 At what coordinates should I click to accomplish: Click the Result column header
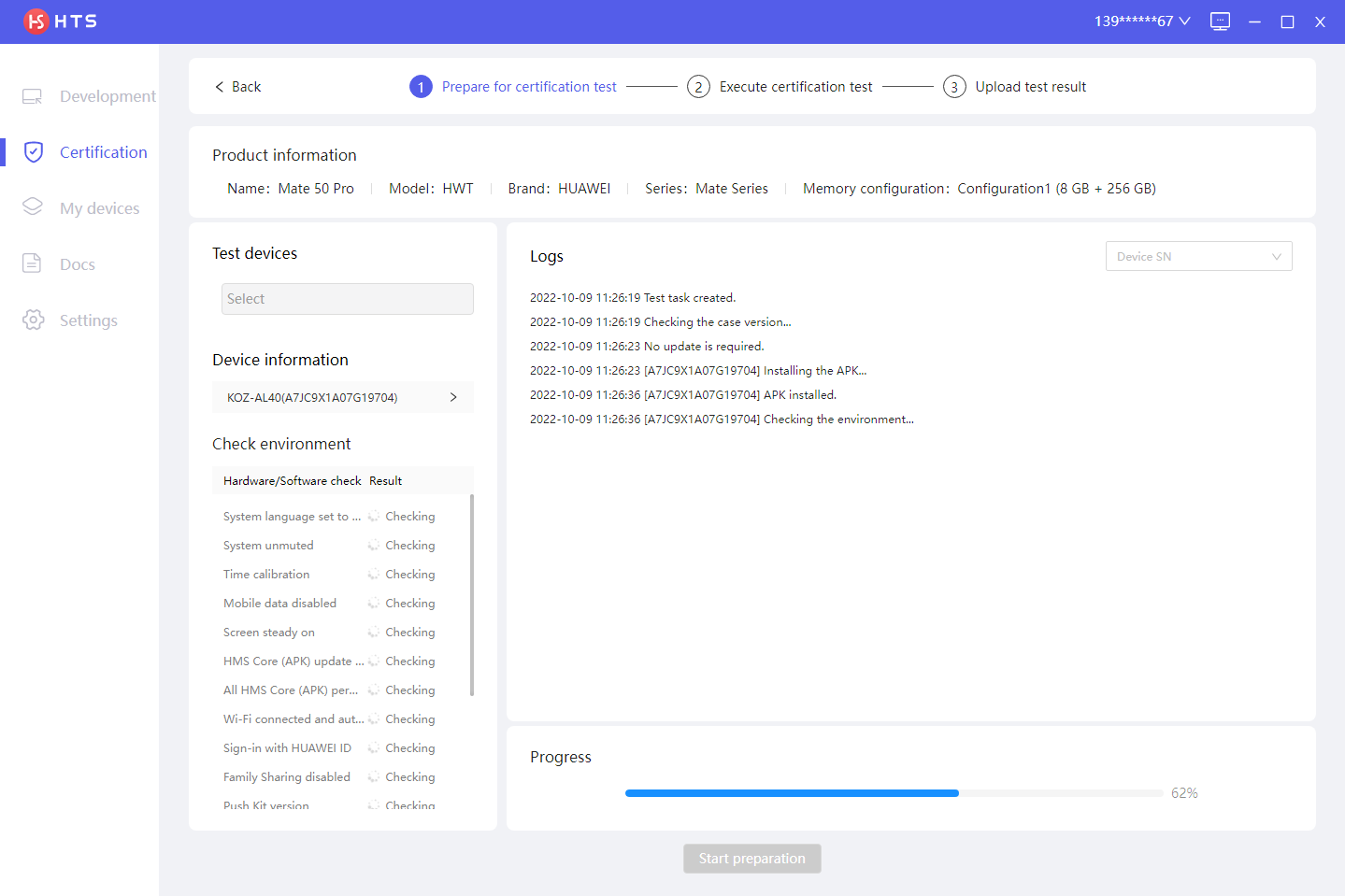point(385,481)
